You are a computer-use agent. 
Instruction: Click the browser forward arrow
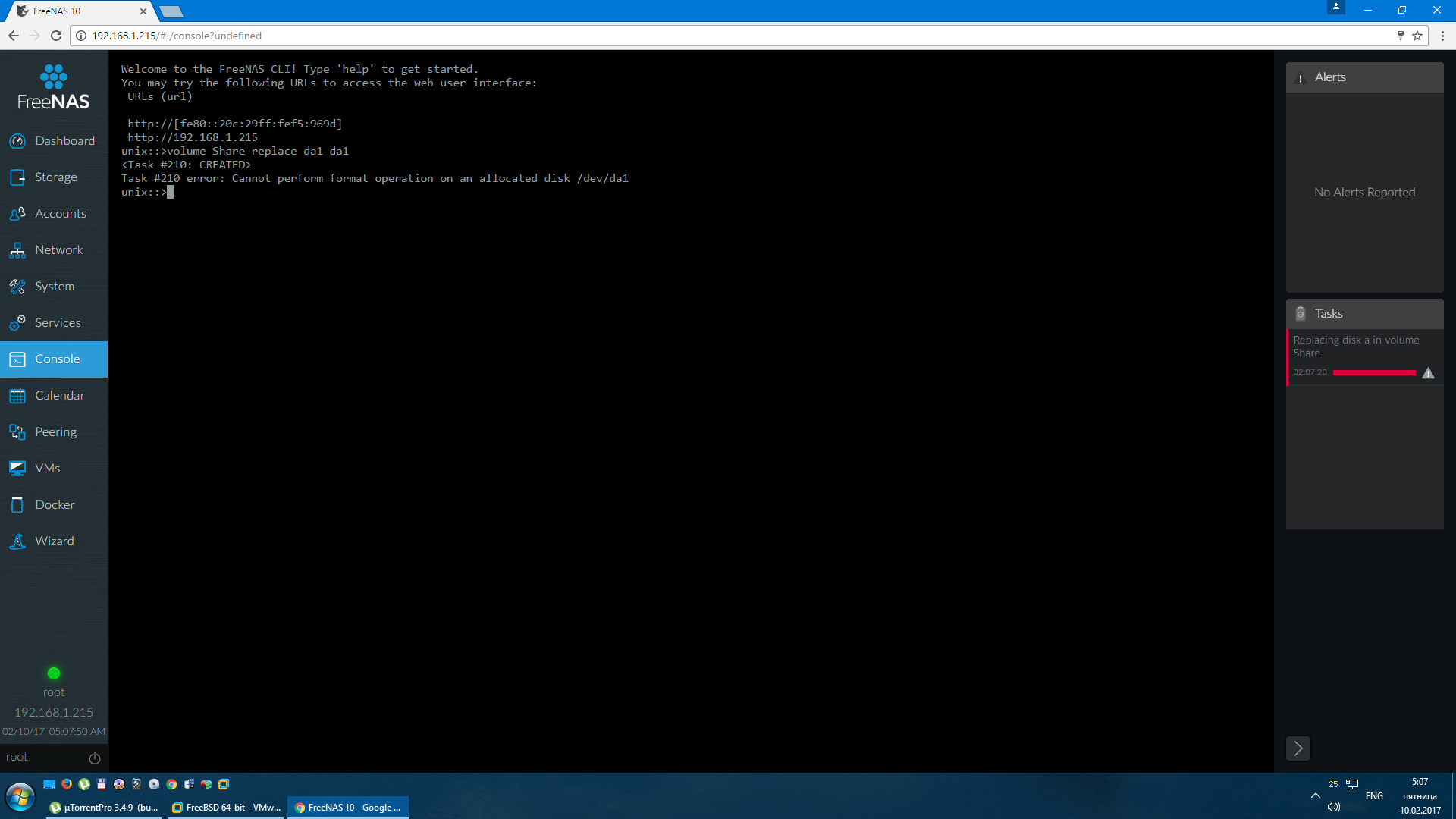35,36
